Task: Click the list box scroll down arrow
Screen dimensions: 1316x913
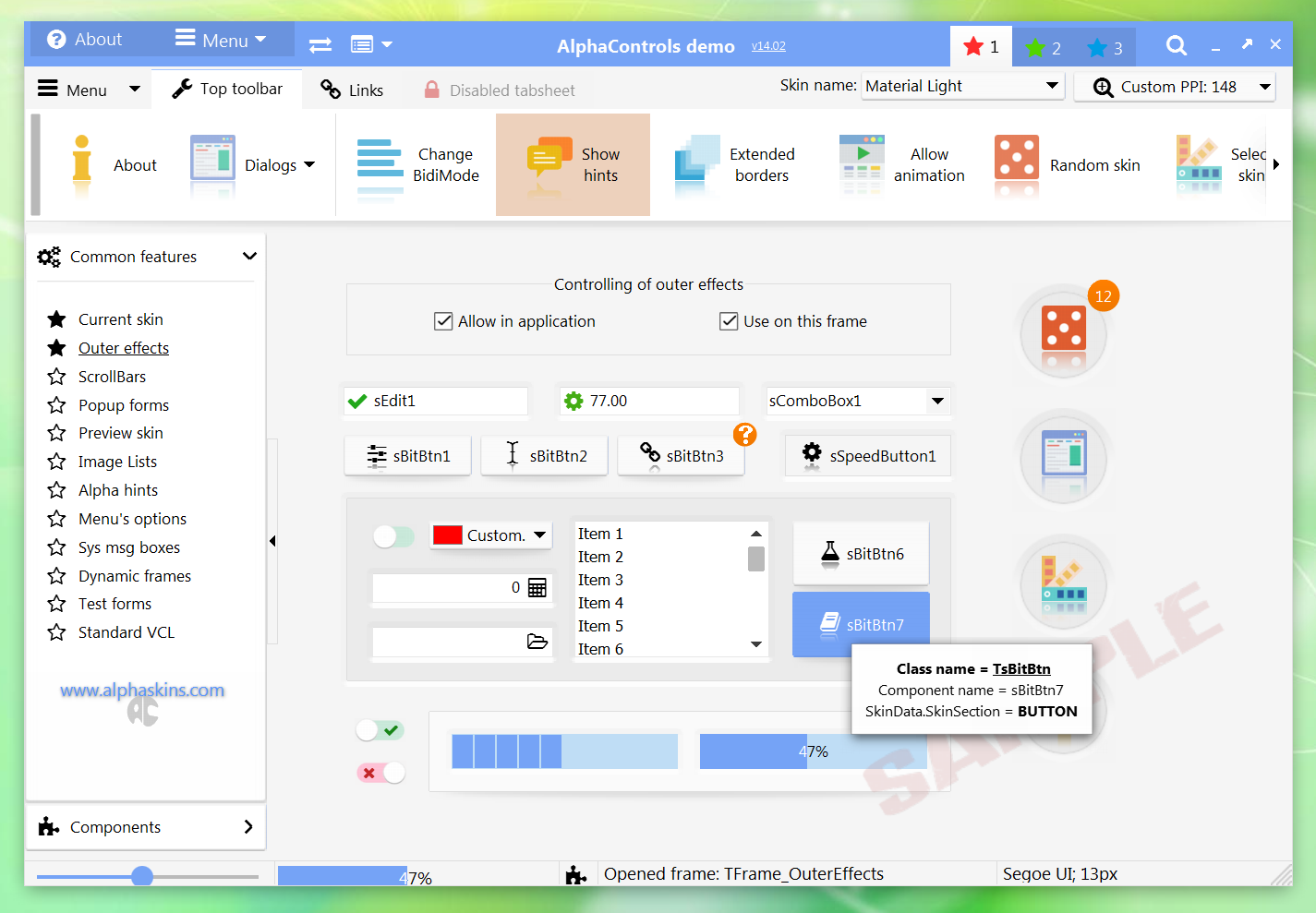Action: click(x=756, y=644)
